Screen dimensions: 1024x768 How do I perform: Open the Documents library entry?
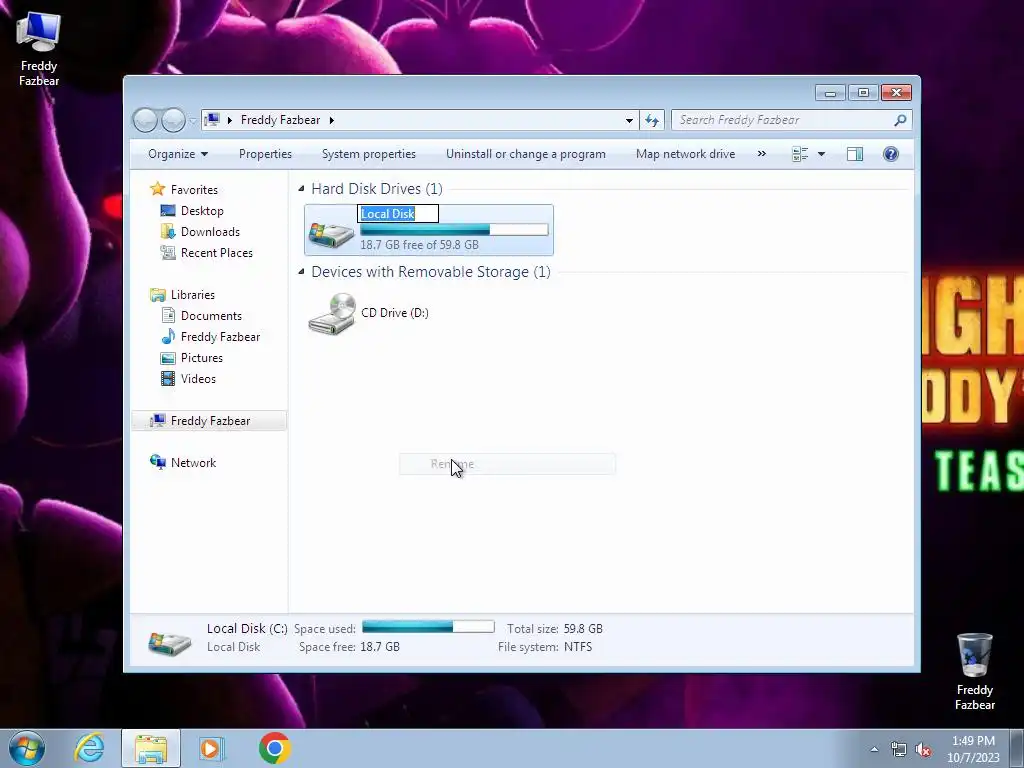(x=211, y=315)
